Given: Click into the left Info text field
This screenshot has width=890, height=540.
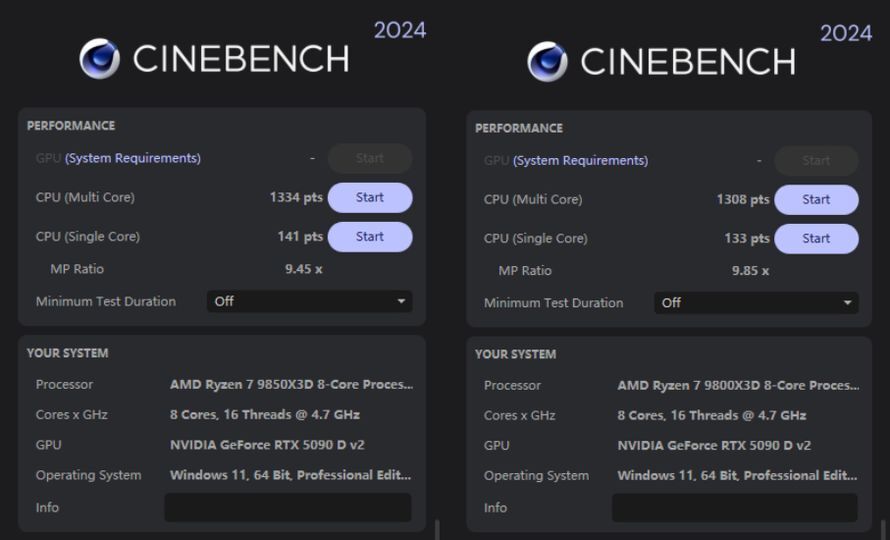Looking at the screenshot, I should 288,507.
